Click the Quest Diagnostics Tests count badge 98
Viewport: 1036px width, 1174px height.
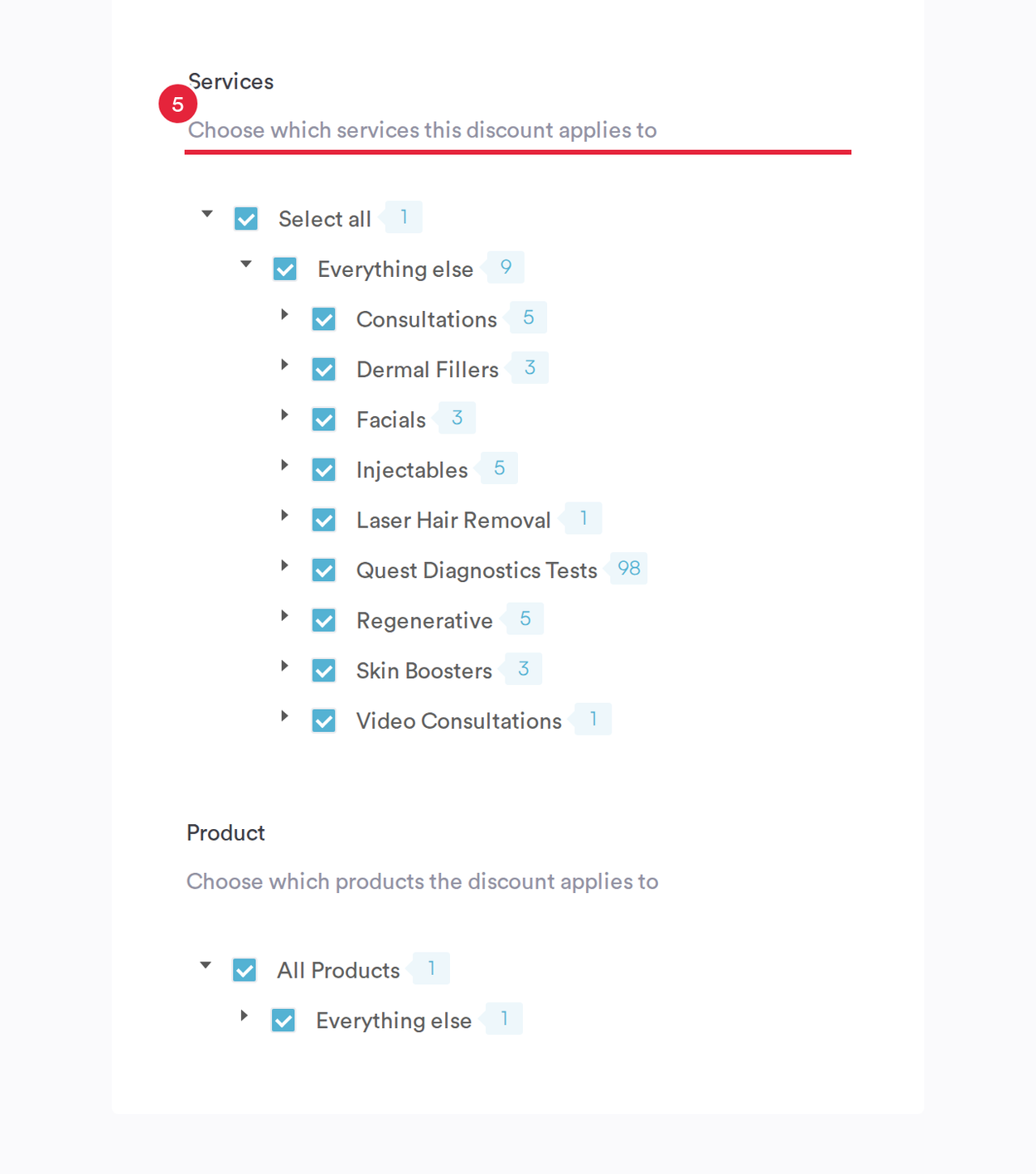point(628,569)
